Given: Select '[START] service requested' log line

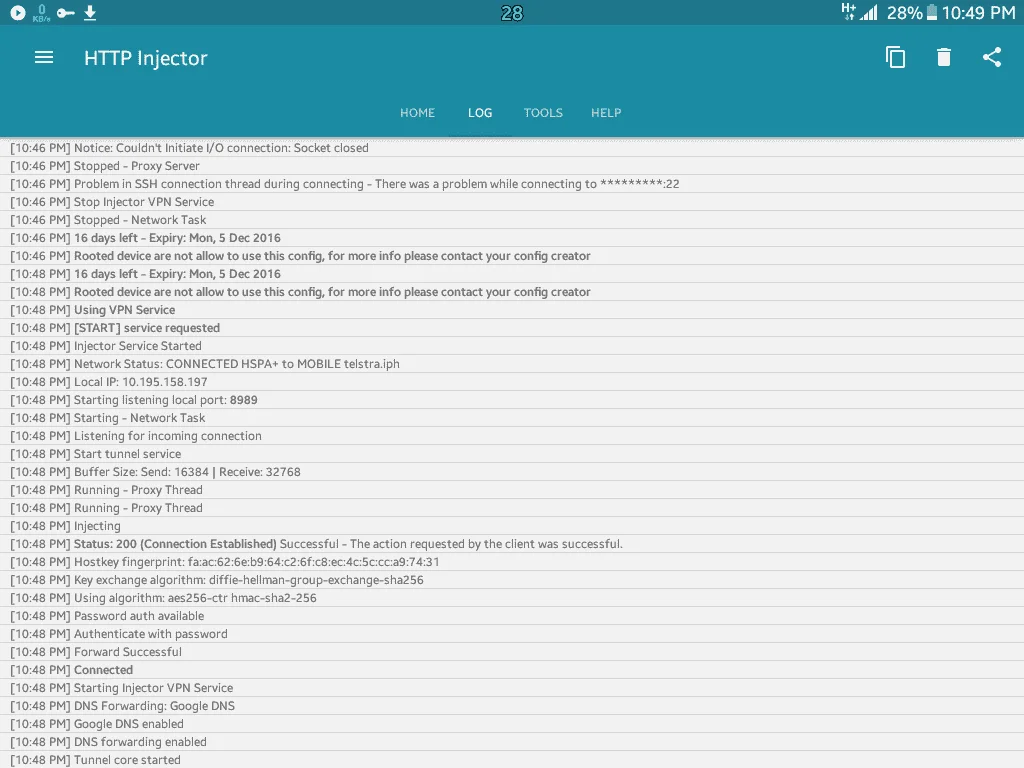Looking at the screenshot, I should pos(512,328).
